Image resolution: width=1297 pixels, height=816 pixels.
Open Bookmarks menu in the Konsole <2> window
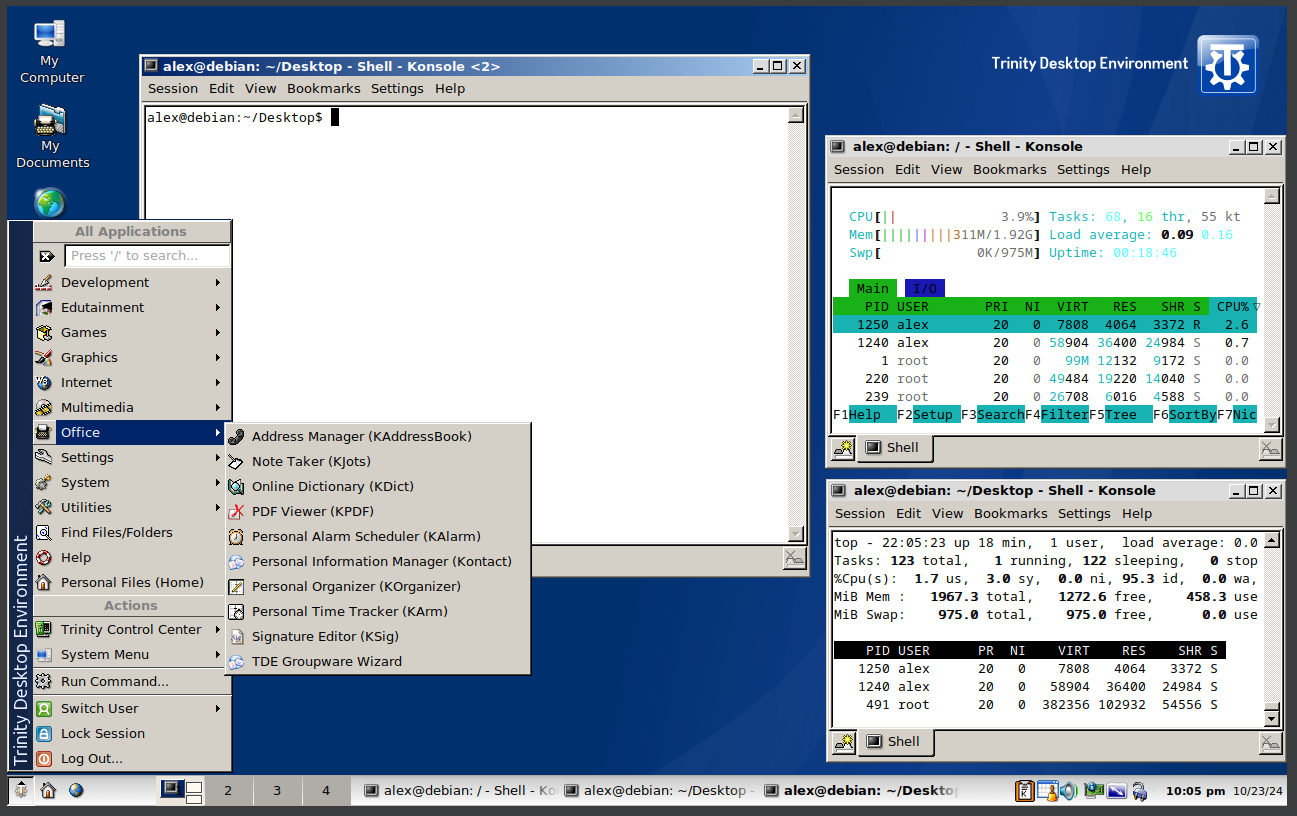[x=323, y=89]
